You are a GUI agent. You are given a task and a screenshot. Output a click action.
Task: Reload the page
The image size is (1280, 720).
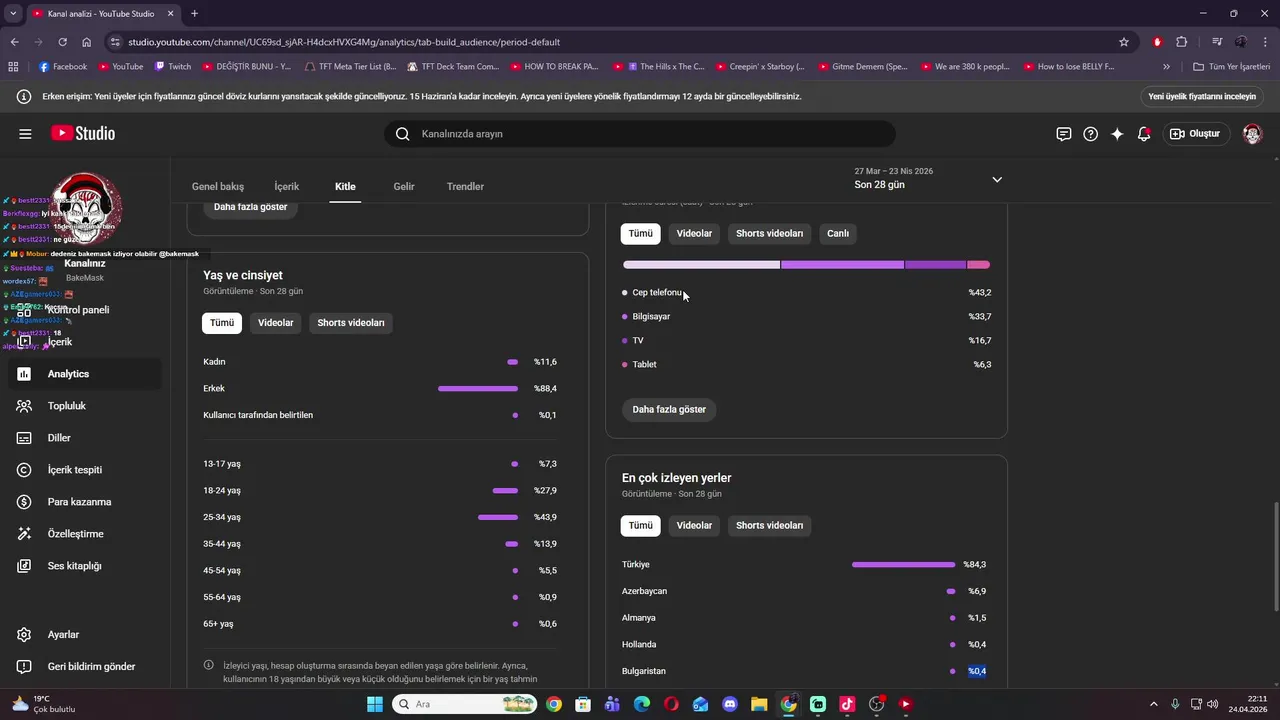coord(62,42)
